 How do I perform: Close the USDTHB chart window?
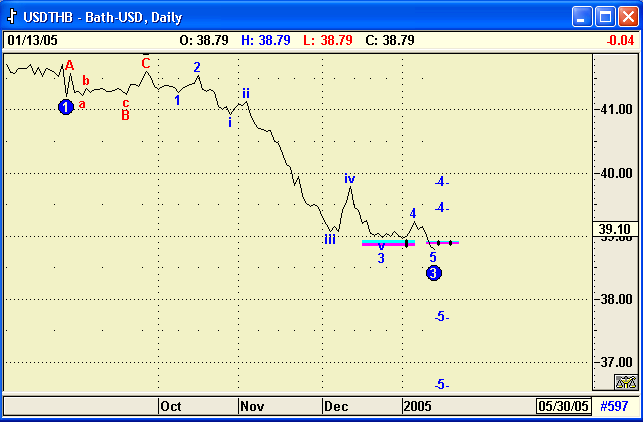point(628,17)
